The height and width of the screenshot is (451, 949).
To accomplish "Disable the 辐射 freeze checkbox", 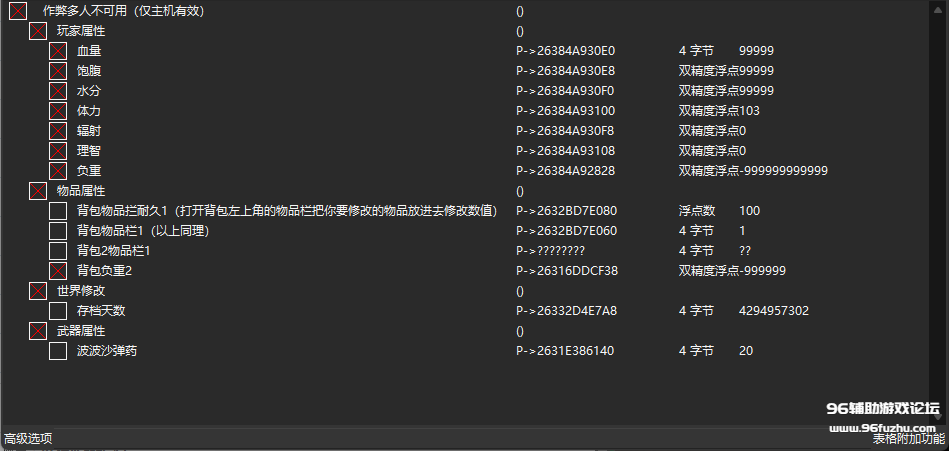I will click(58, 131).
